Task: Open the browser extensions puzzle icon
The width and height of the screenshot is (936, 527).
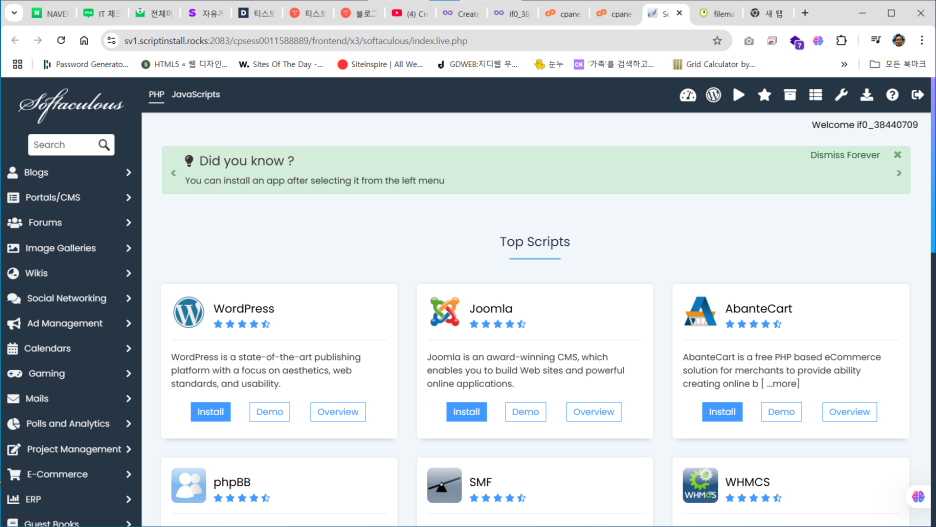Action: [x=841, y=41]
